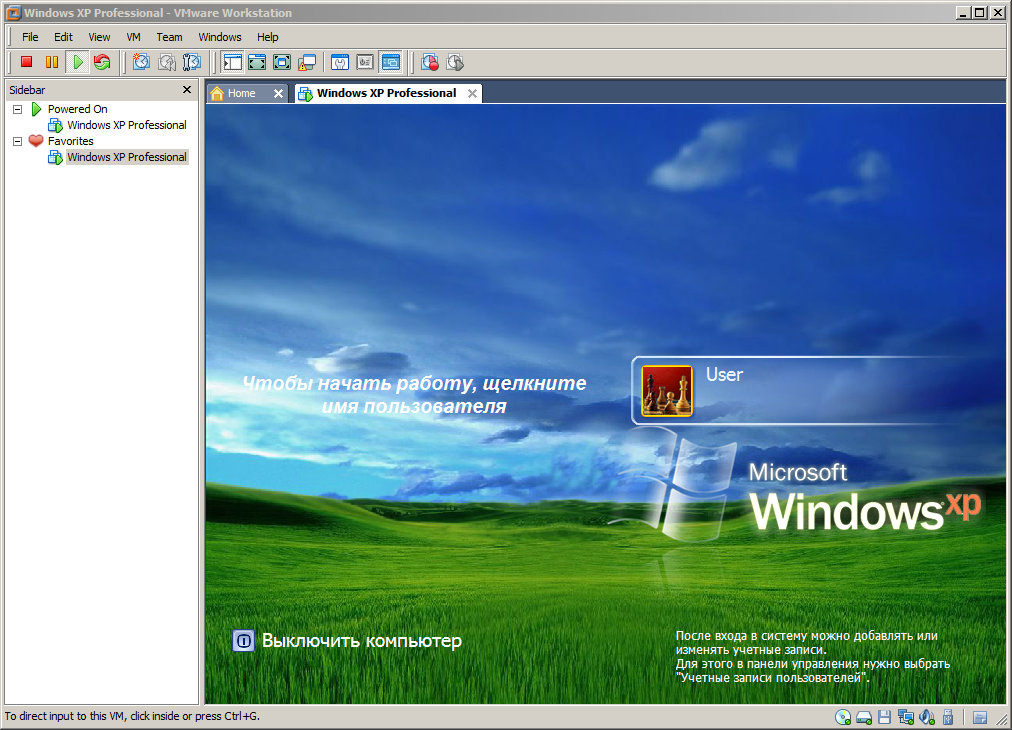Click the Replay recording toolbar icon
The image size is (1012, 730).
pyautogui.click(x=455, y=62)
